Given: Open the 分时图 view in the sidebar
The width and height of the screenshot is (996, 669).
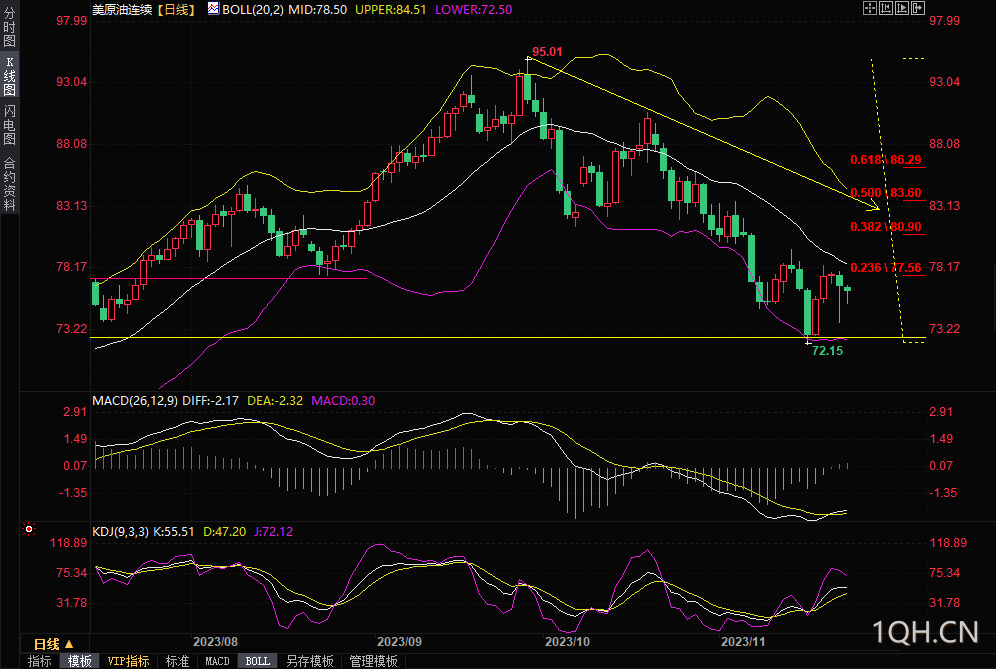Looking at the screenshot, I should [10, 27].
